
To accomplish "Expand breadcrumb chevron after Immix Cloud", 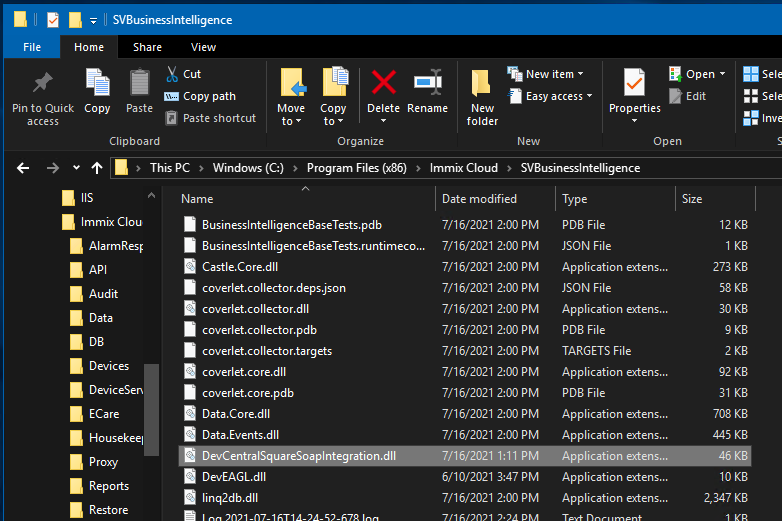I will click(509, 169).
